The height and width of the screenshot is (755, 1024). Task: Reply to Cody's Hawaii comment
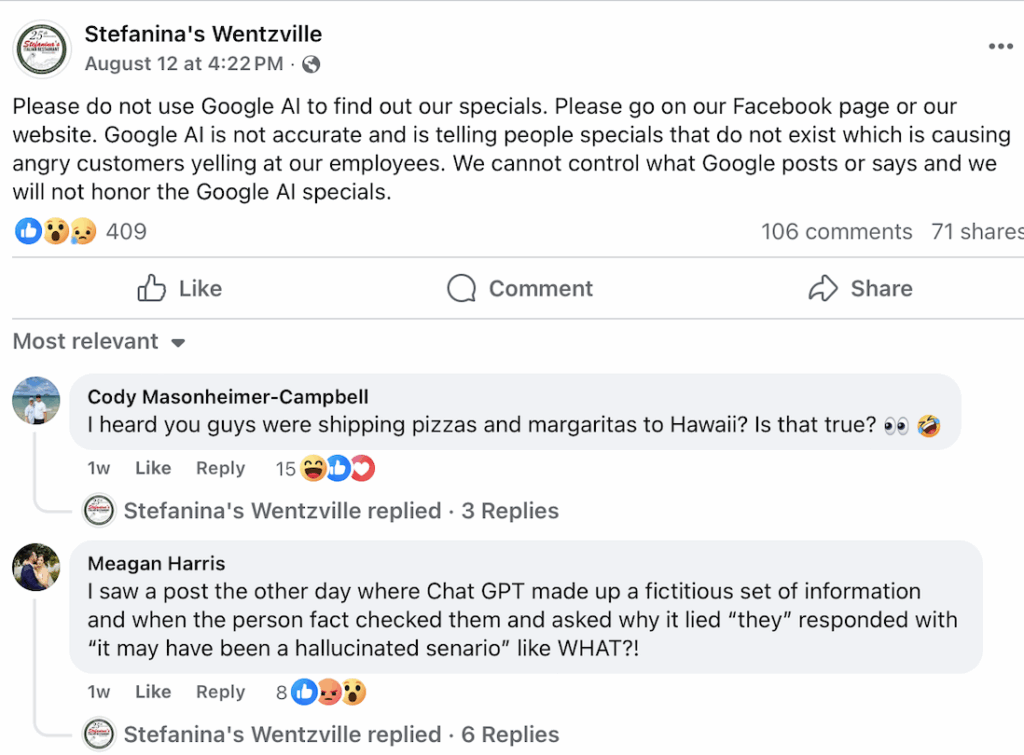pyautogui.click(x=220, y=468)
